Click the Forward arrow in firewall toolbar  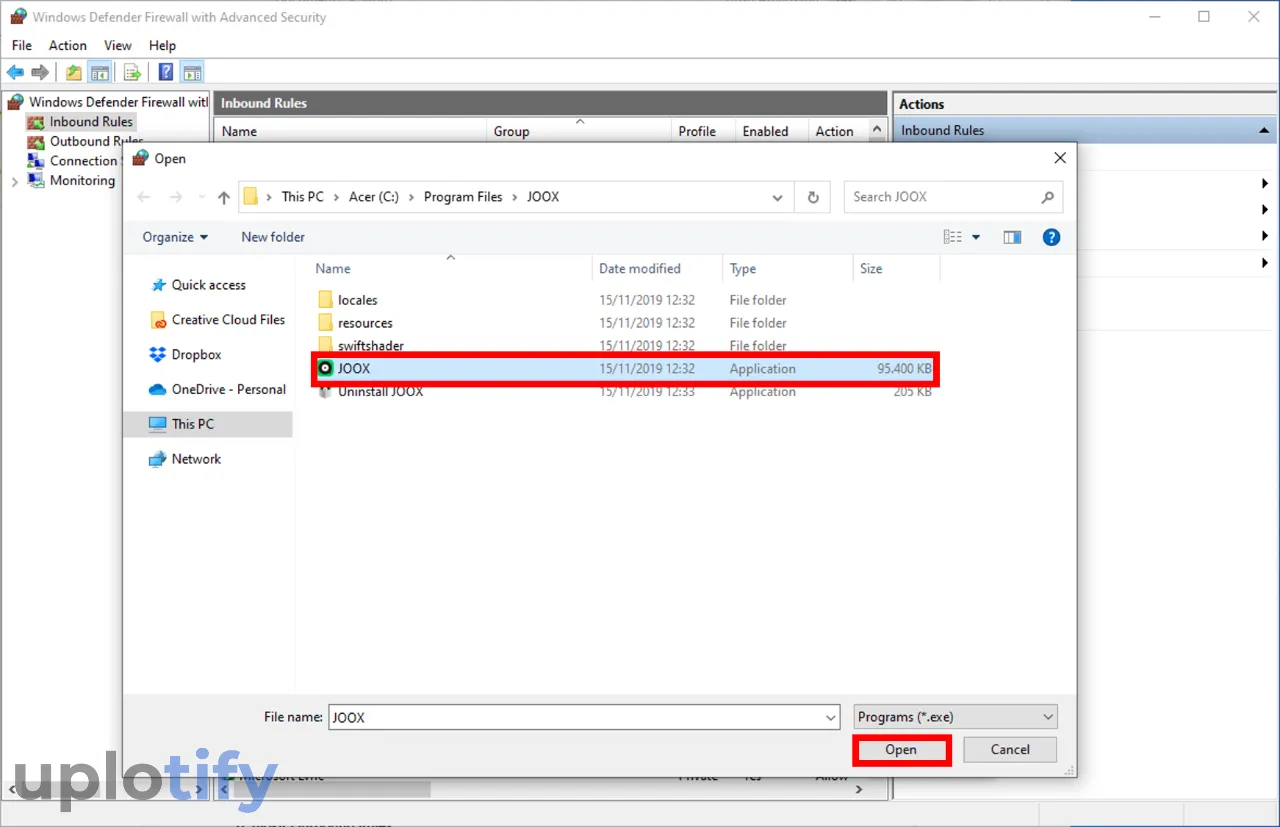click(x=40, y=72)
